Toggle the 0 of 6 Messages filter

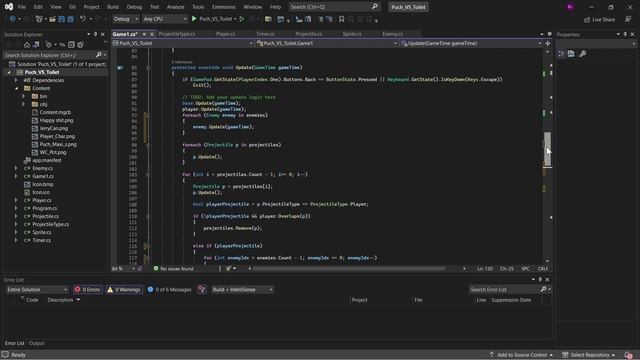coord(169,289)
